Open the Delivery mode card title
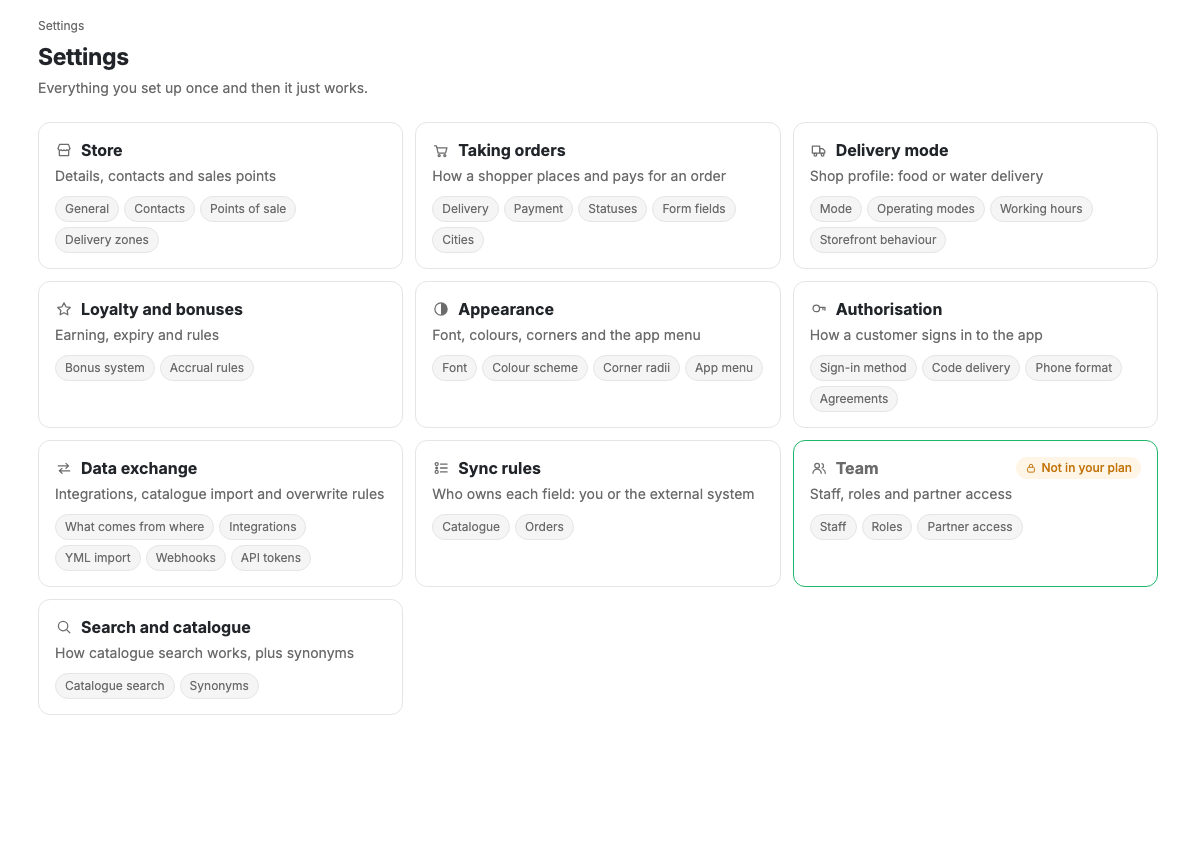Screen dimensions: 1196x848 892,150
